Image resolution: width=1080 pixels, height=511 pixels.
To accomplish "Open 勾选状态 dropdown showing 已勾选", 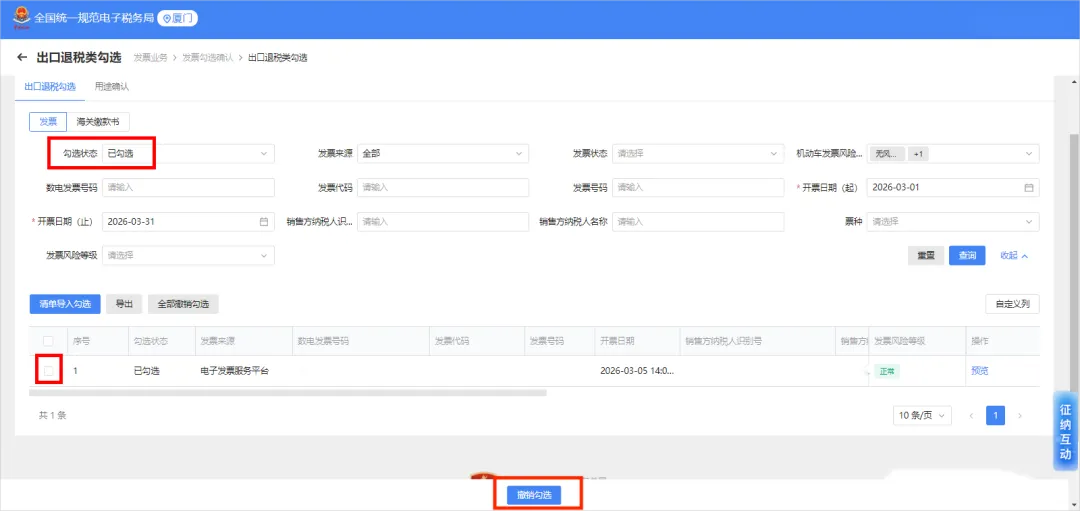I will (x=188, y=154).
